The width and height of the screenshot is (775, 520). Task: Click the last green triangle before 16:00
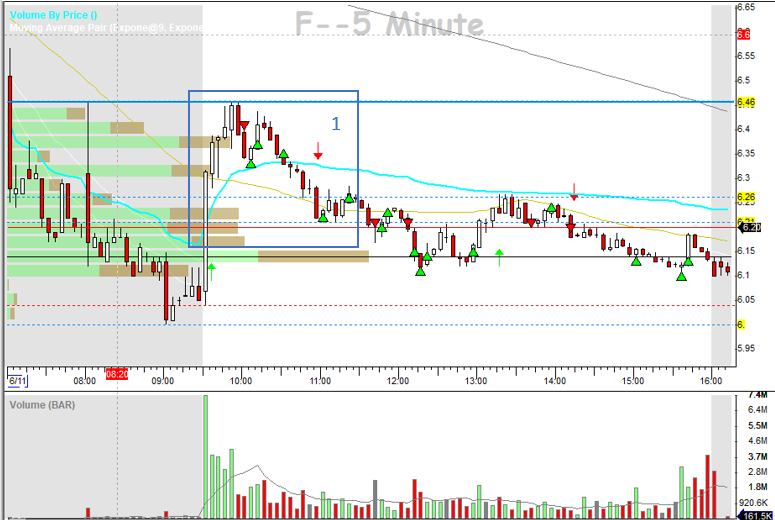pos(689,261)
